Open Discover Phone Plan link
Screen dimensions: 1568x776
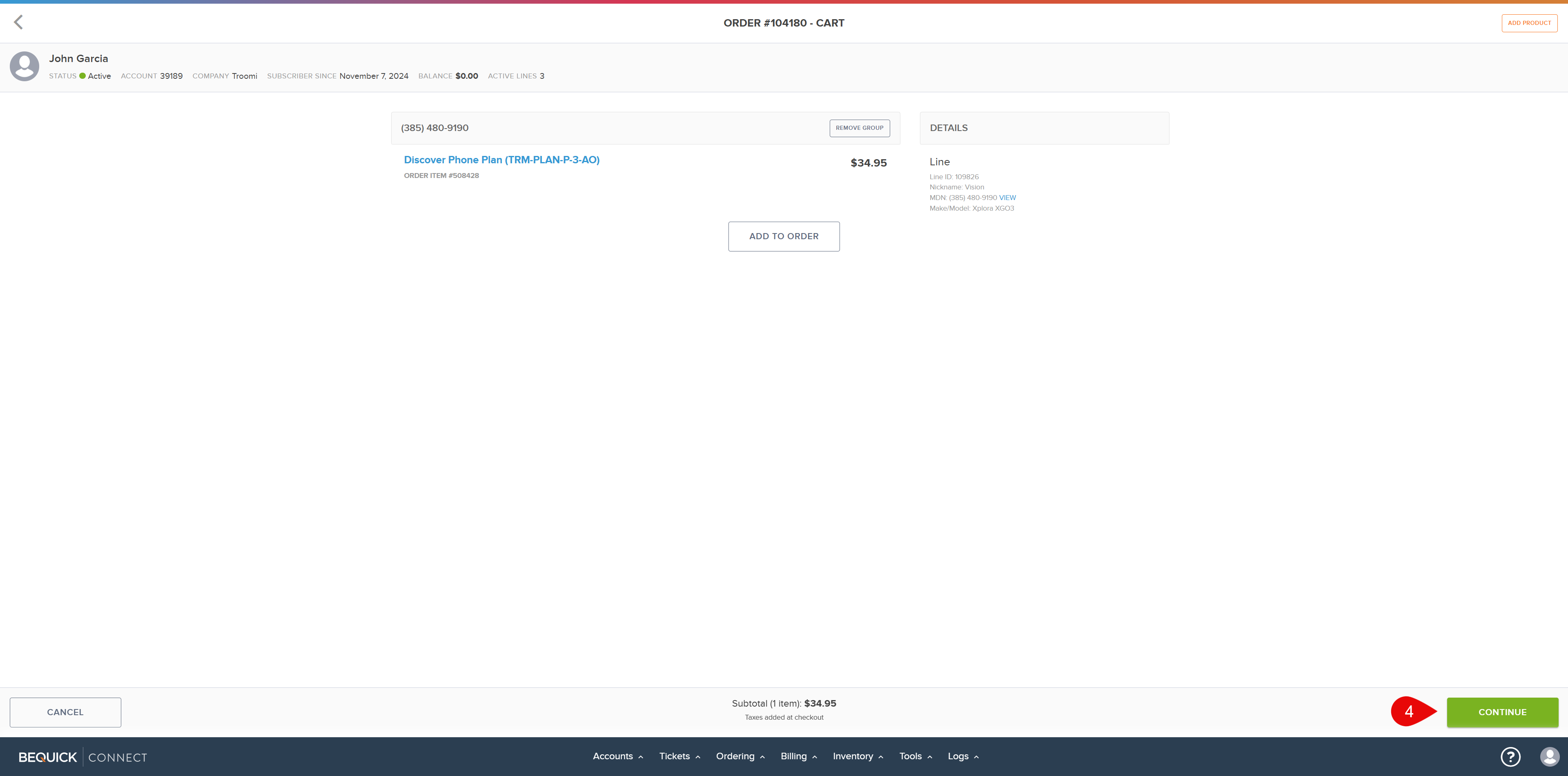tap(501, 160)
